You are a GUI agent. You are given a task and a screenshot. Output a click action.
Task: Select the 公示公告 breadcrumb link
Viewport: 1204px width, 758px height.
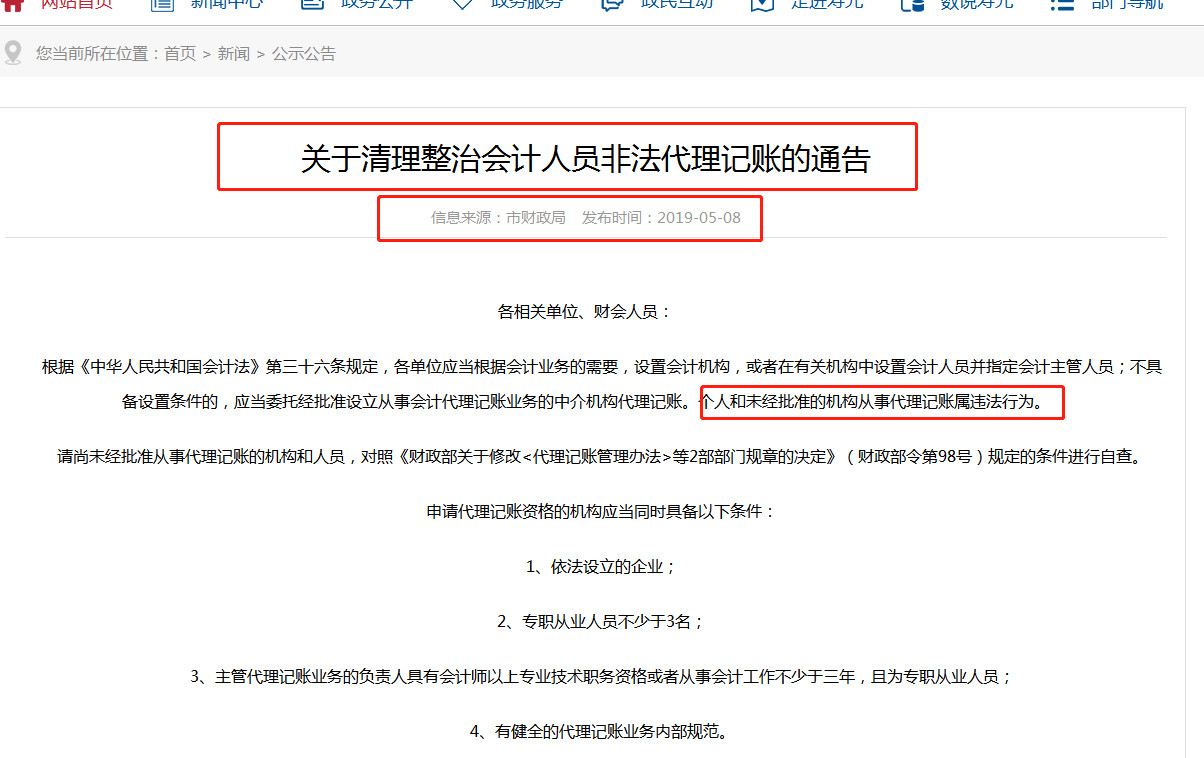click(x=304, y=54)
